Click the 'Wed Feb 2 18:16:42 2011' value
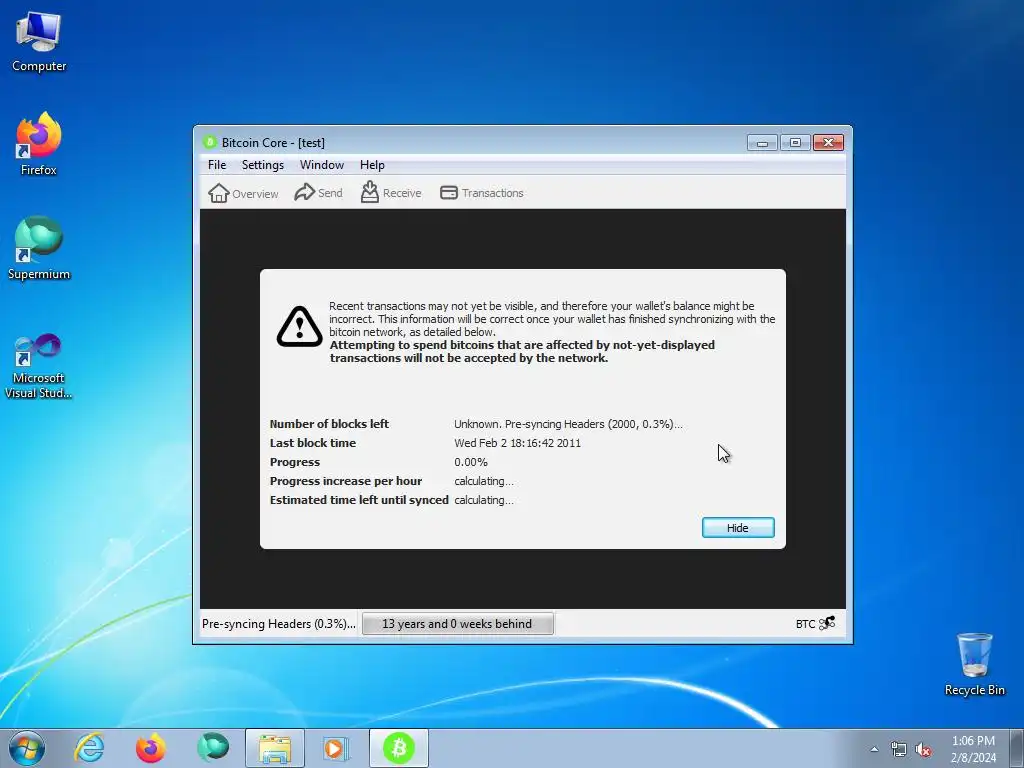The width and height of the screenshot is (1024, 768). pyautogui.click(x=517, y=443)
